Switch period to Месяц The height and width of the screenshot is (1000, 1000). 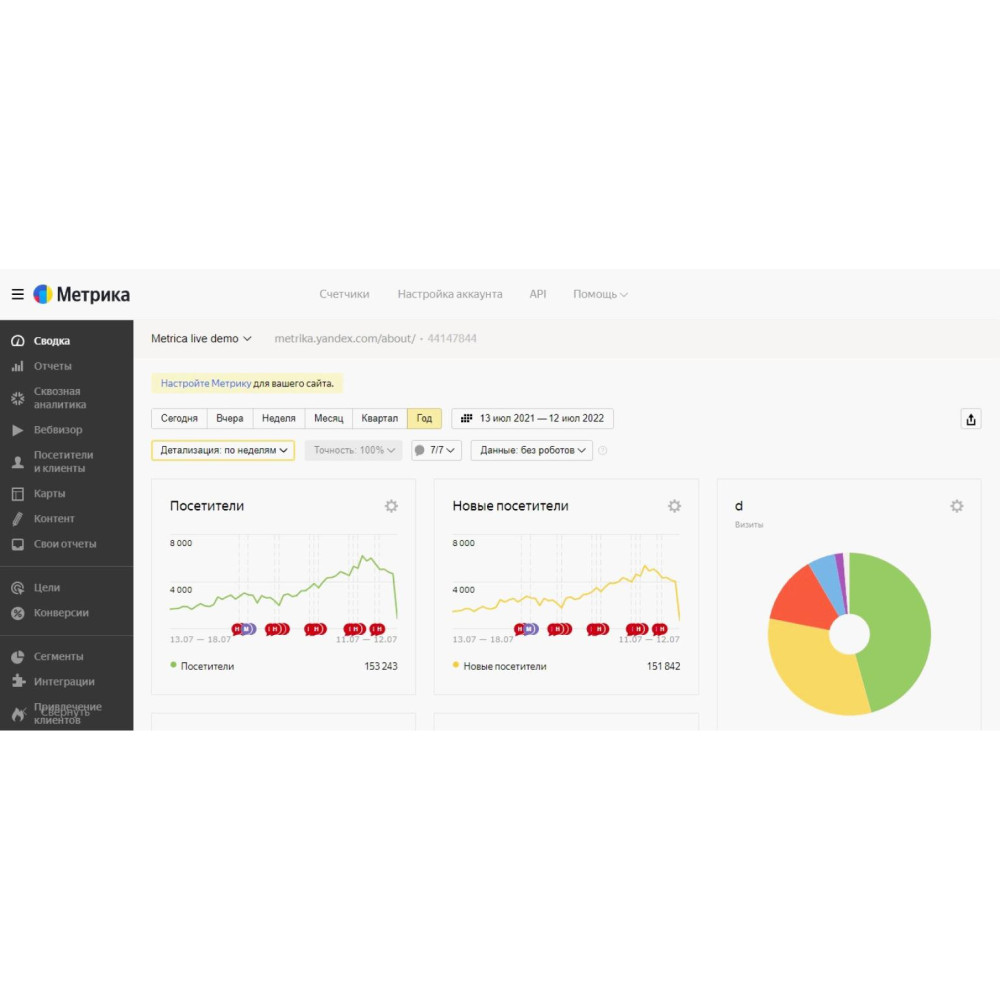point(328,419)
